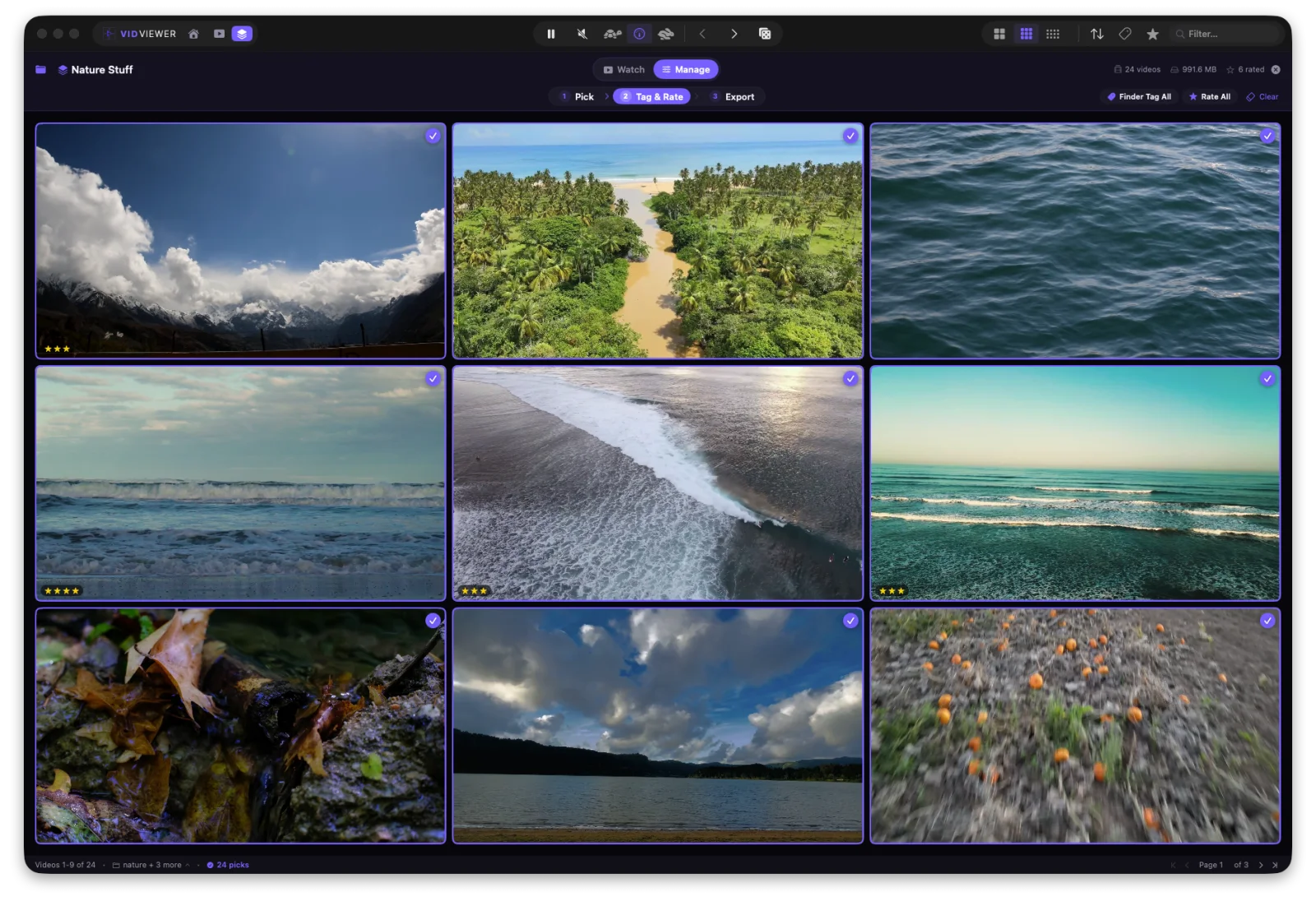Screen dimensions: 1316x906
Task: Switch to the Watch mode tab
Action: (x=623, y=70)
